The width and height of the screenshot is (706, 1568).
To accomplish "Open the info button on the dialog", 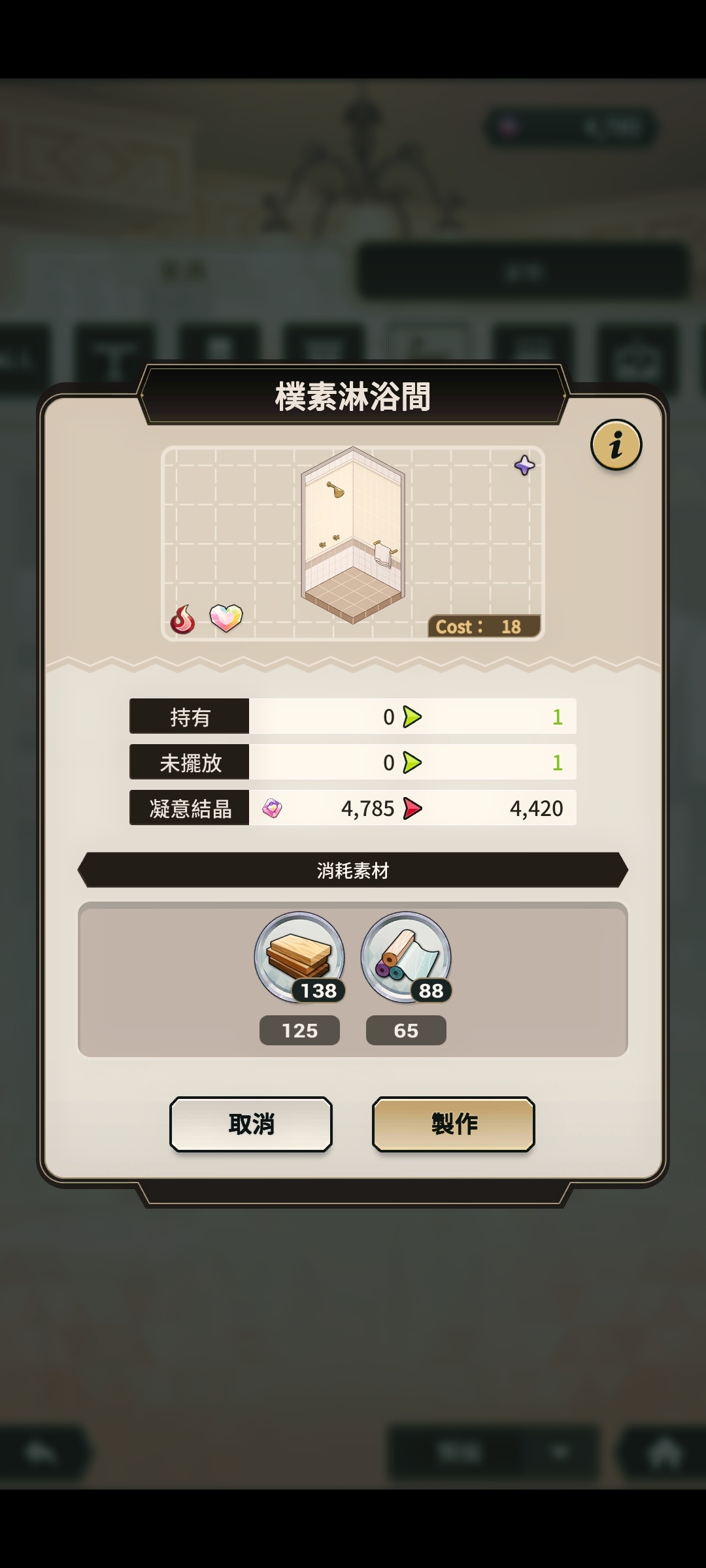I will coord(616,445).
